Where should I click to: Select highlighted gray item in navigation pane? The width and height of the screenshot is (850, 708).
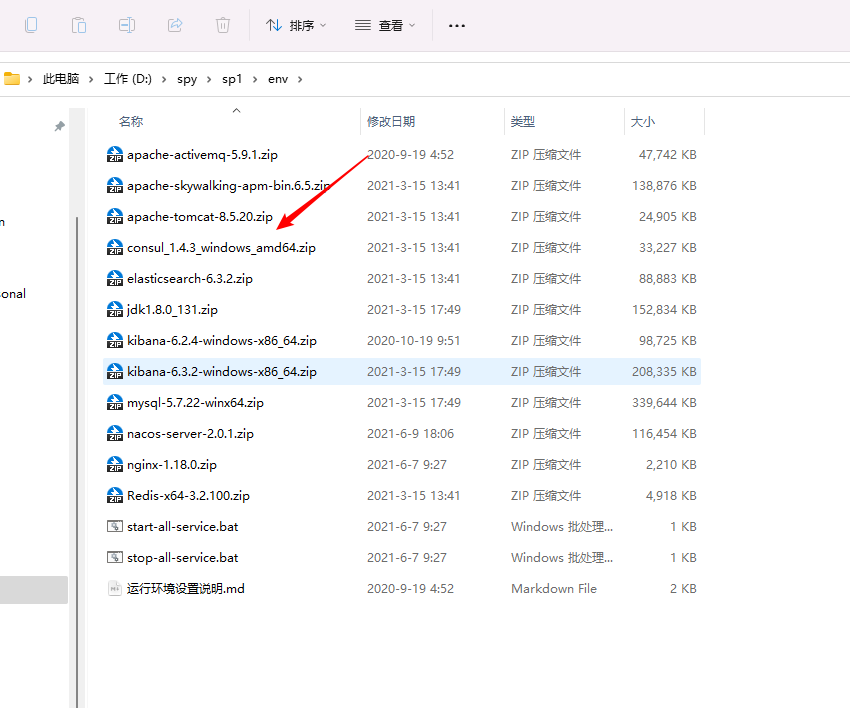34,590
